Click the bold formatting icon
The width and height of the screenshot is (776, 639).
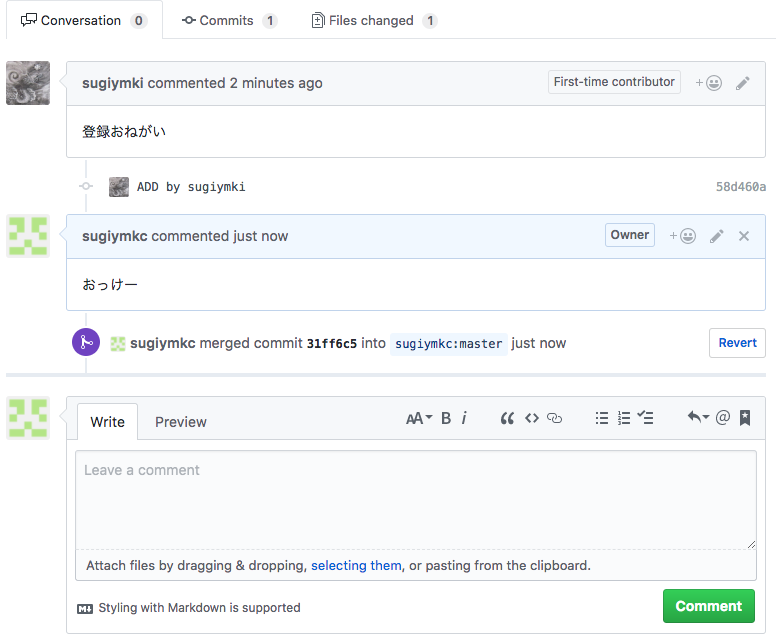pos(446,419)
